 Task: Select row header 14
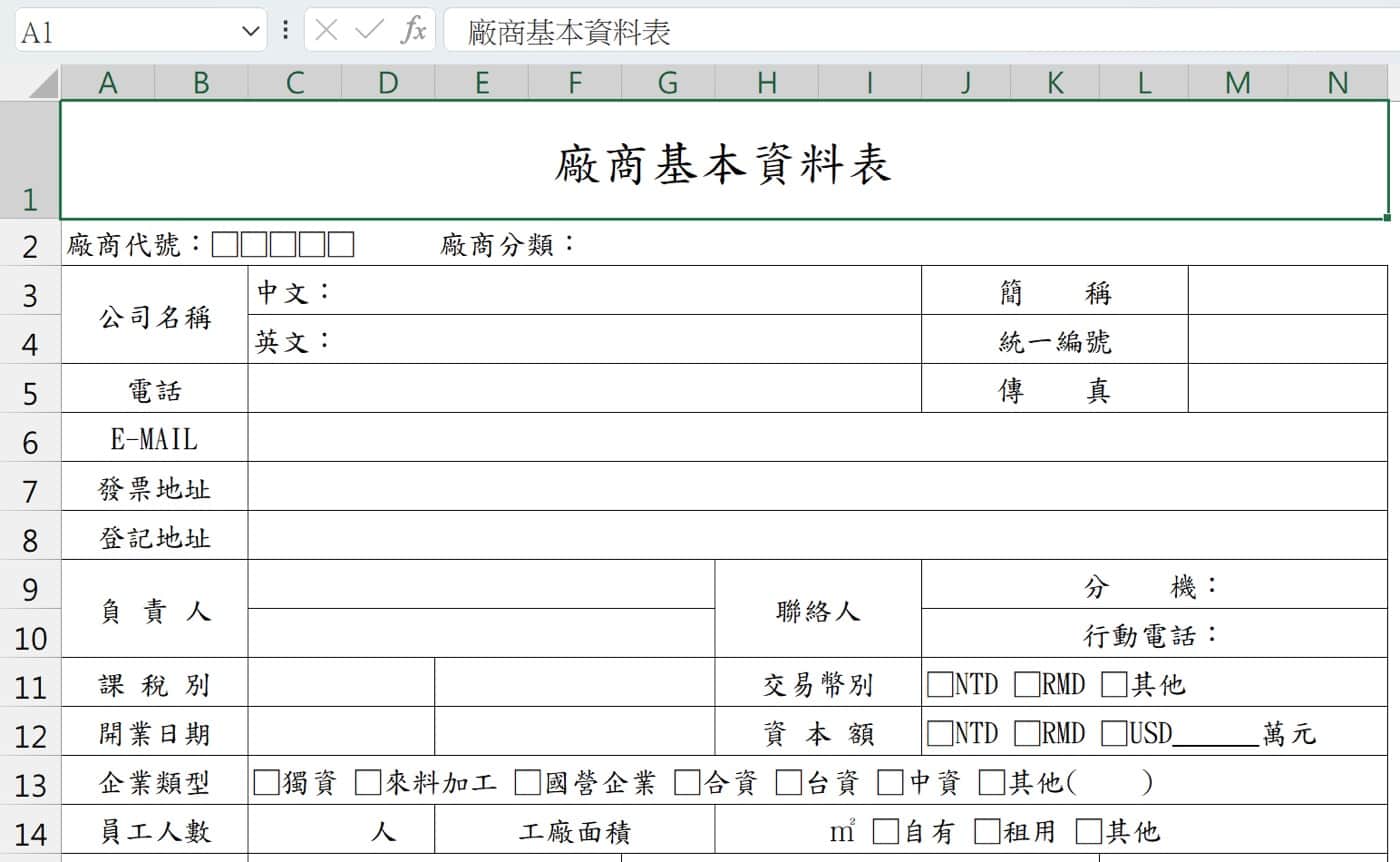[30, 832]
